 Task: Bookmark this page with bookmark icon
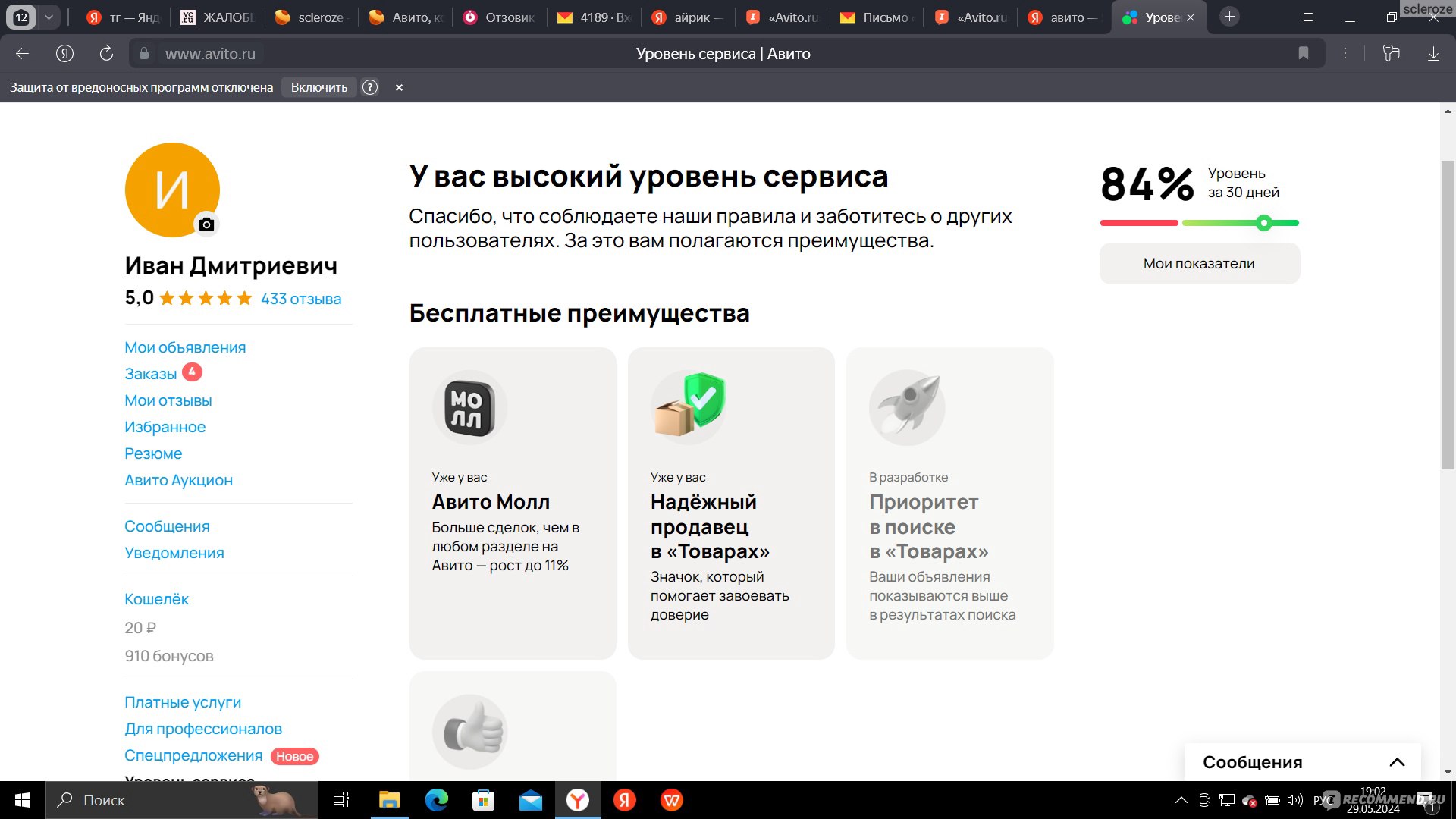tap(1303, 53)
